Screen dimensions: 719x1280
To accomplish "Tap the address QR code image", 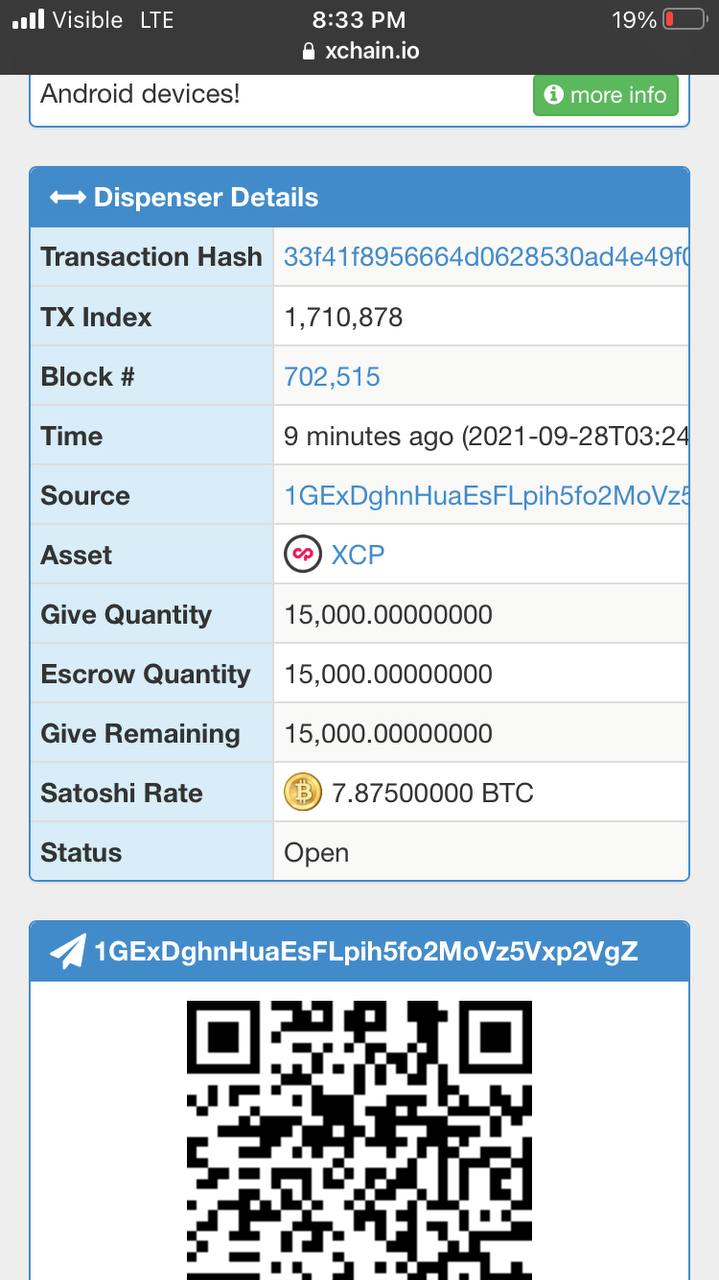I will [359, 1140].
